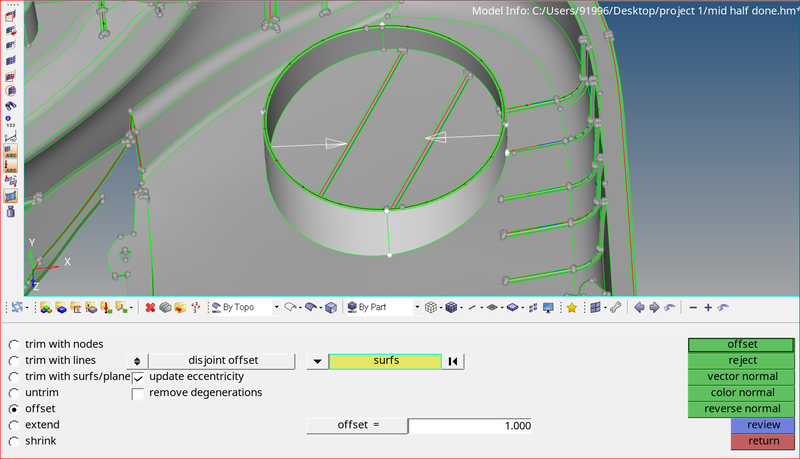Click the color normal button
The width and height of the screenshot is (800, 459).
tap(741, 393)
